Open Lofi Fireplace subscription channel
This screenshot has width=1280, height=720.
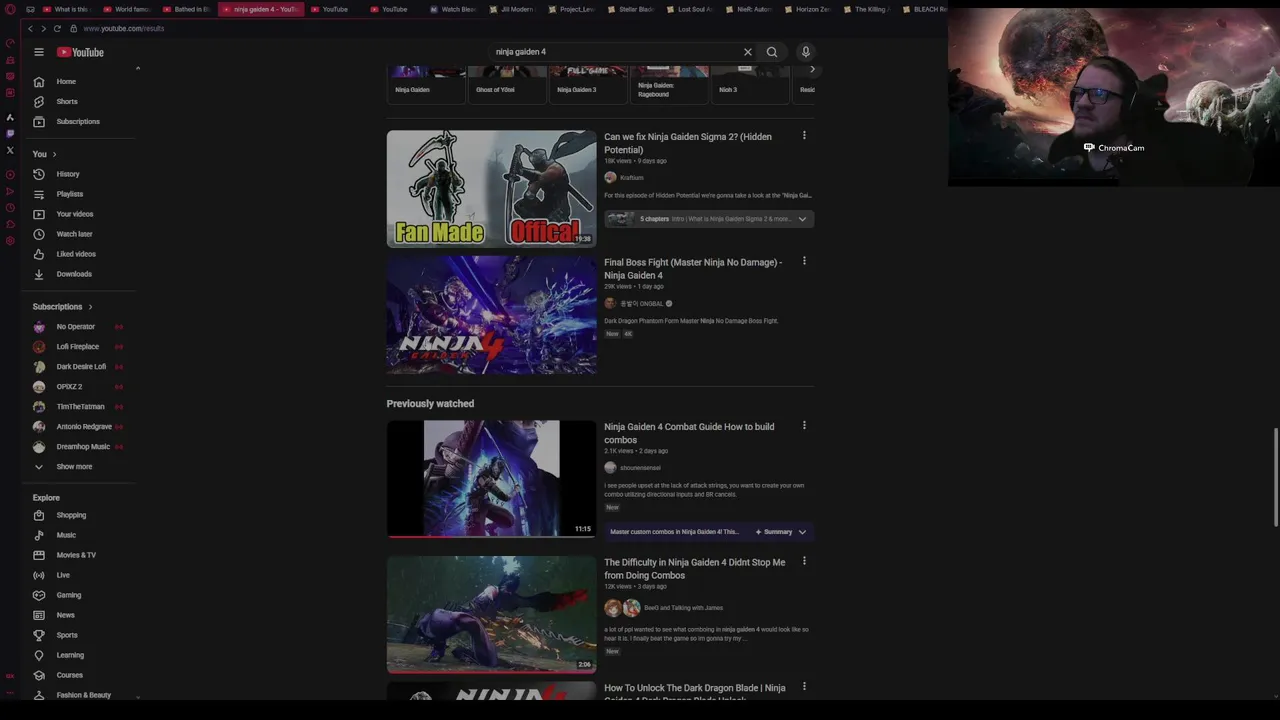click(x=80, y=347)
